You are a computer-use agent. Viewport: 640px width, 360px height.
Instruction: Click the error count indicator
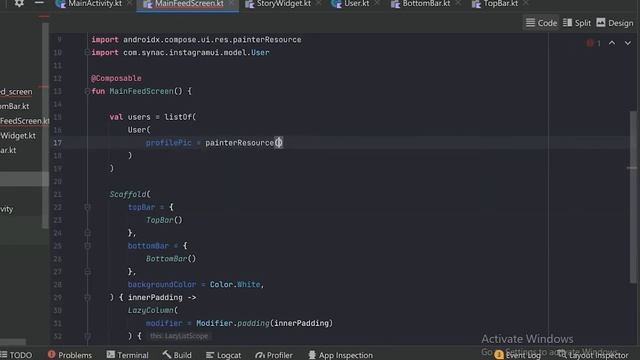(593, 43)
